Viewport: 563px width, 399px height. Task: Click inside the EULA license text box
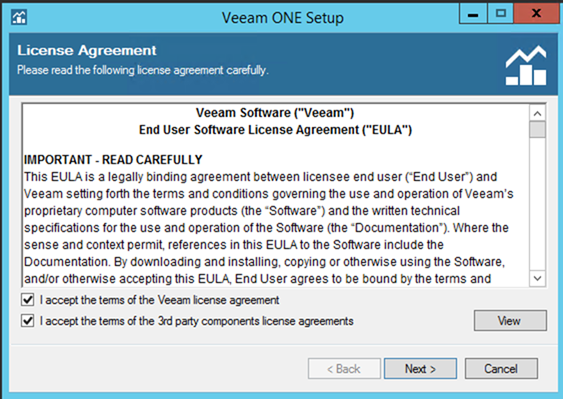coord(275,195)
